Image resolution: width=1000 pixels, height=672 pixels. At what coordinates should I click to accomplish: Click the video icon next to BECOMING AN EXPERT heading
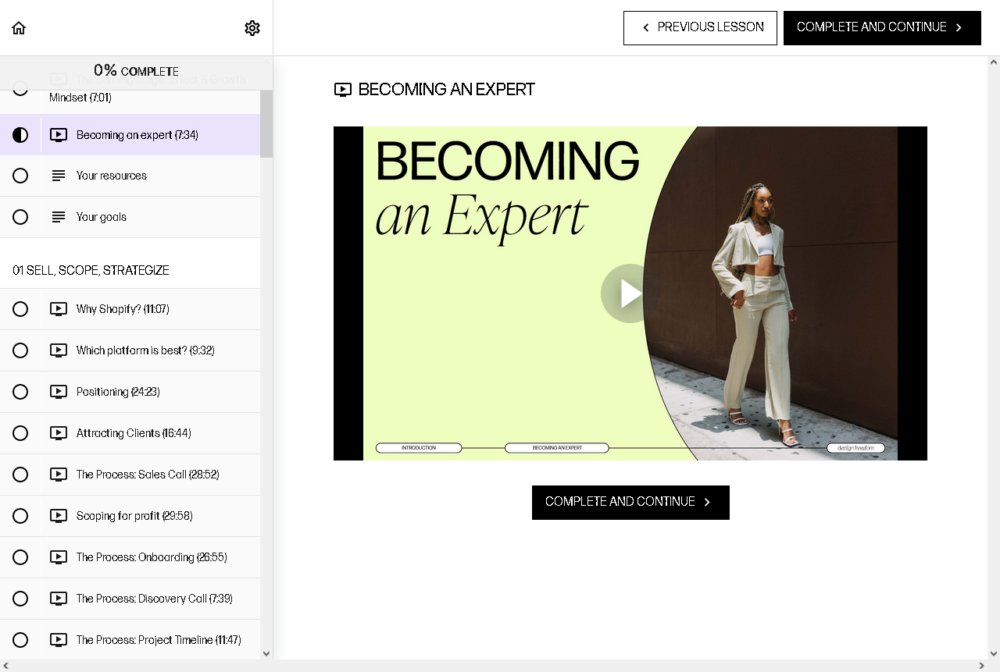342,90
